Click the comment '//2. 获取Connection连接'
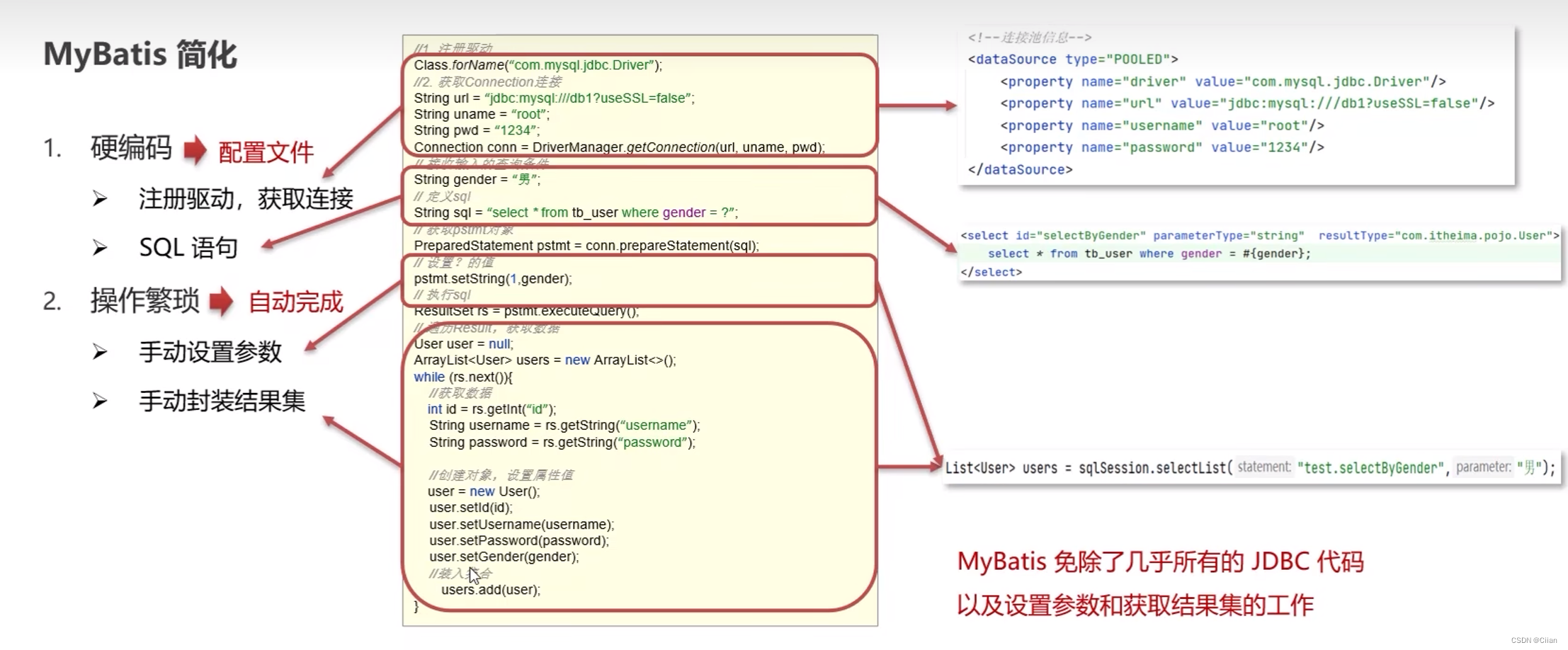 (x=487, y=82)
